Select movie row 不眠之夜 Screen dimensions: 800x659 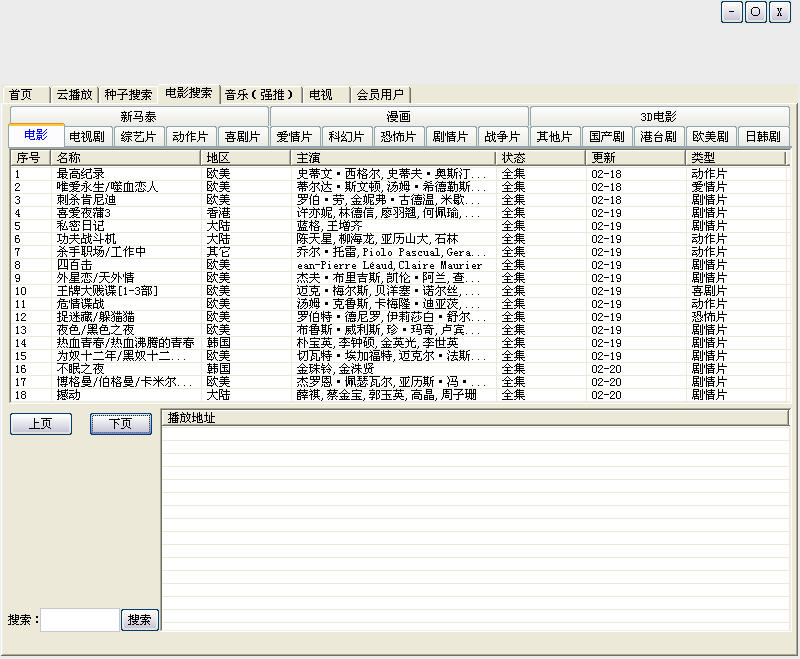399,369
